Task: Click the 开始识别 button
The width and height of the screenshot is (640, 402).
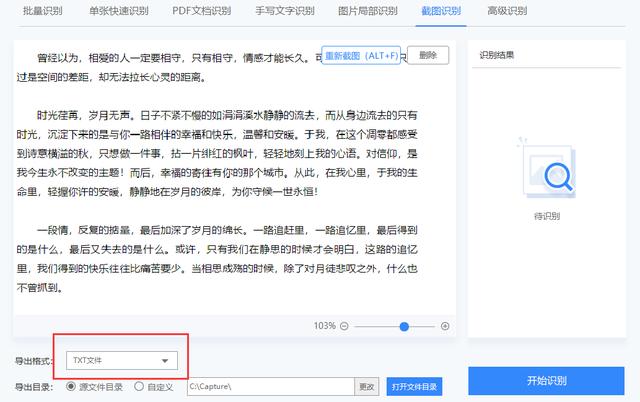Action: tap(546, 381)
